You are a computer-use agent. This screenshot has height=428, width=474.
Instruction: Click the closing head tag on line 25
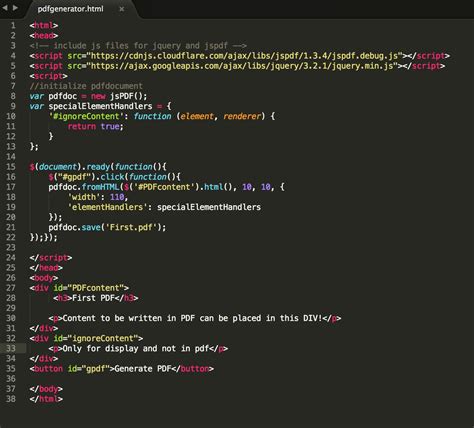(x=46, y=268)
